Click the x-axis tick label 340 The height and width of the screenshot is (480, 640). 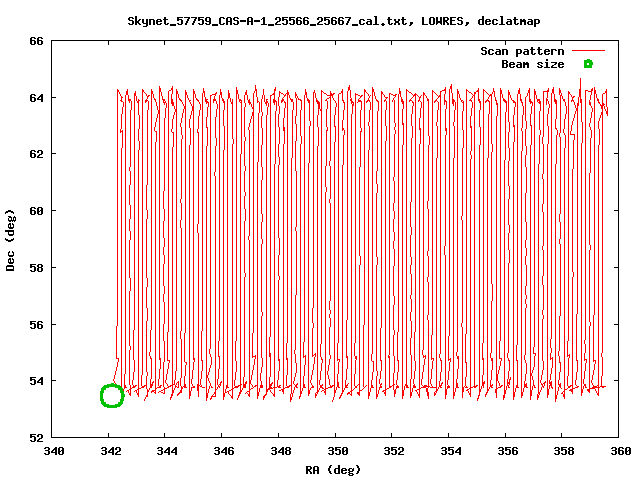54,451
